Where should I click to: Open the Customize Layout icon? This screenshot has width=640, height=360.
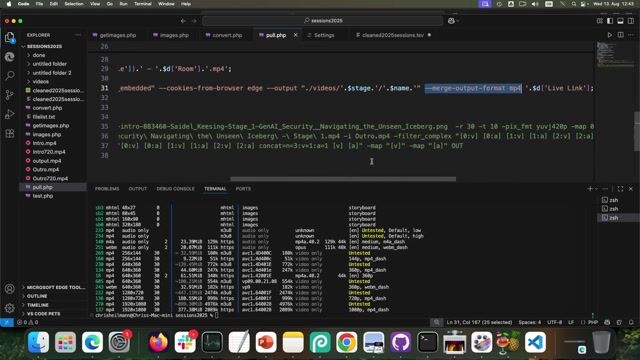[x=600, y=21]
